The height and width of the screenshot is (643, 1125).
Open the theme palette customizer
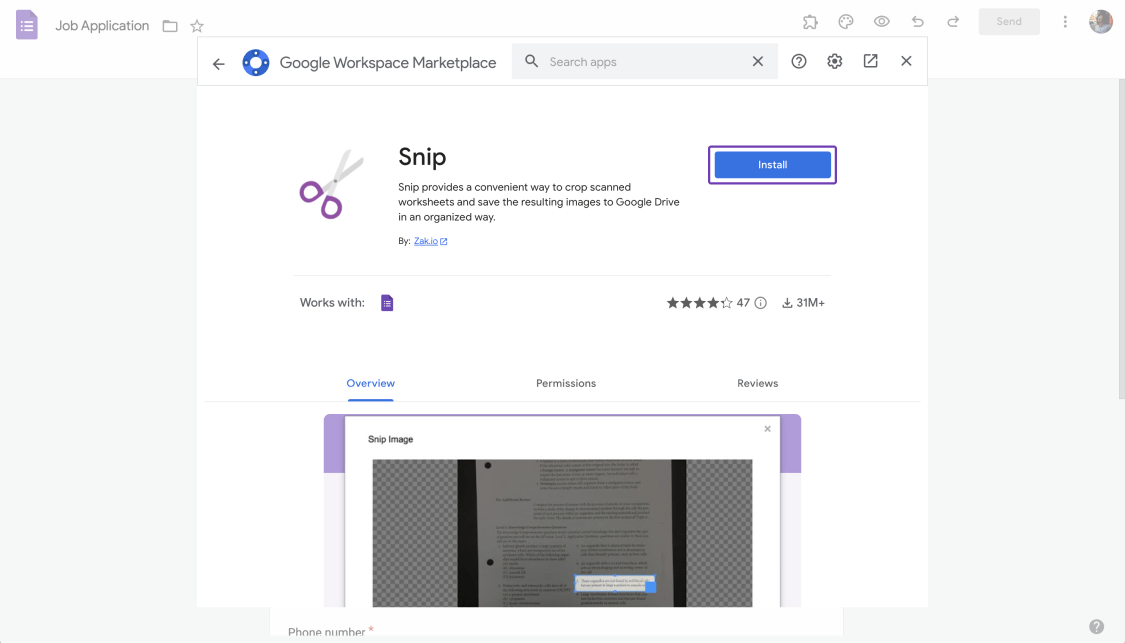coord(845,21)
